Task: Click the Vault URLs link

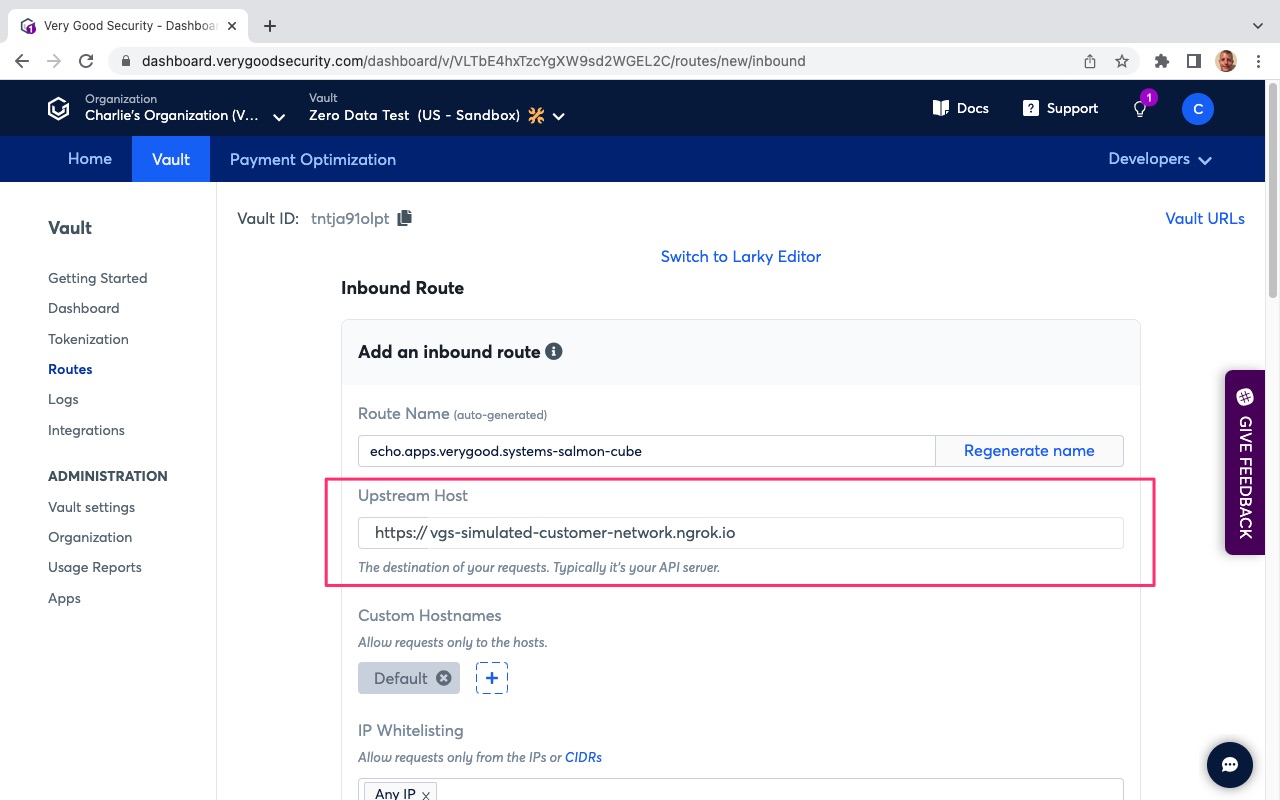Action: [1205, 218]
